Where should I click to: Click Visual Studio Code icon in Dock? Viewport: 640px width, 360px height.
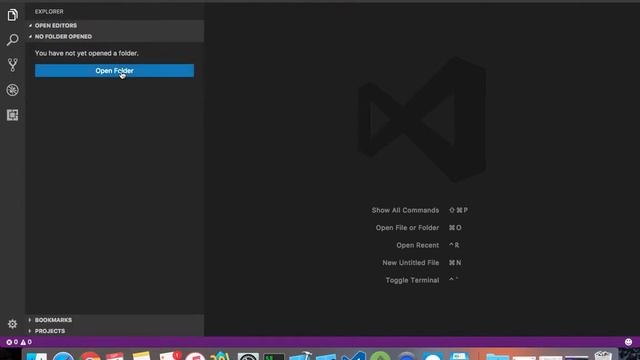pos(353,356)
